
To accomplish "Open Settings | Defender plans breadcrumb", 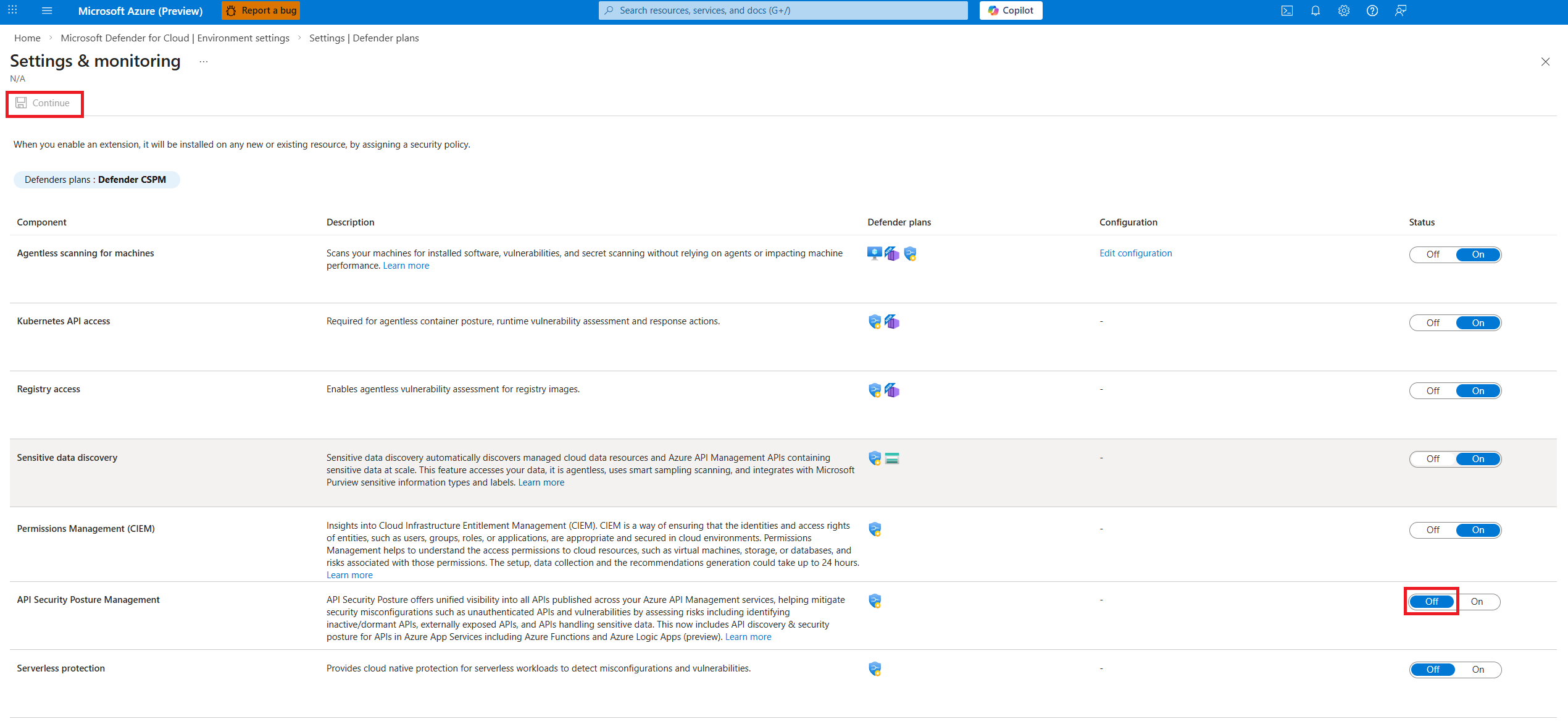I will pos(364,38).
